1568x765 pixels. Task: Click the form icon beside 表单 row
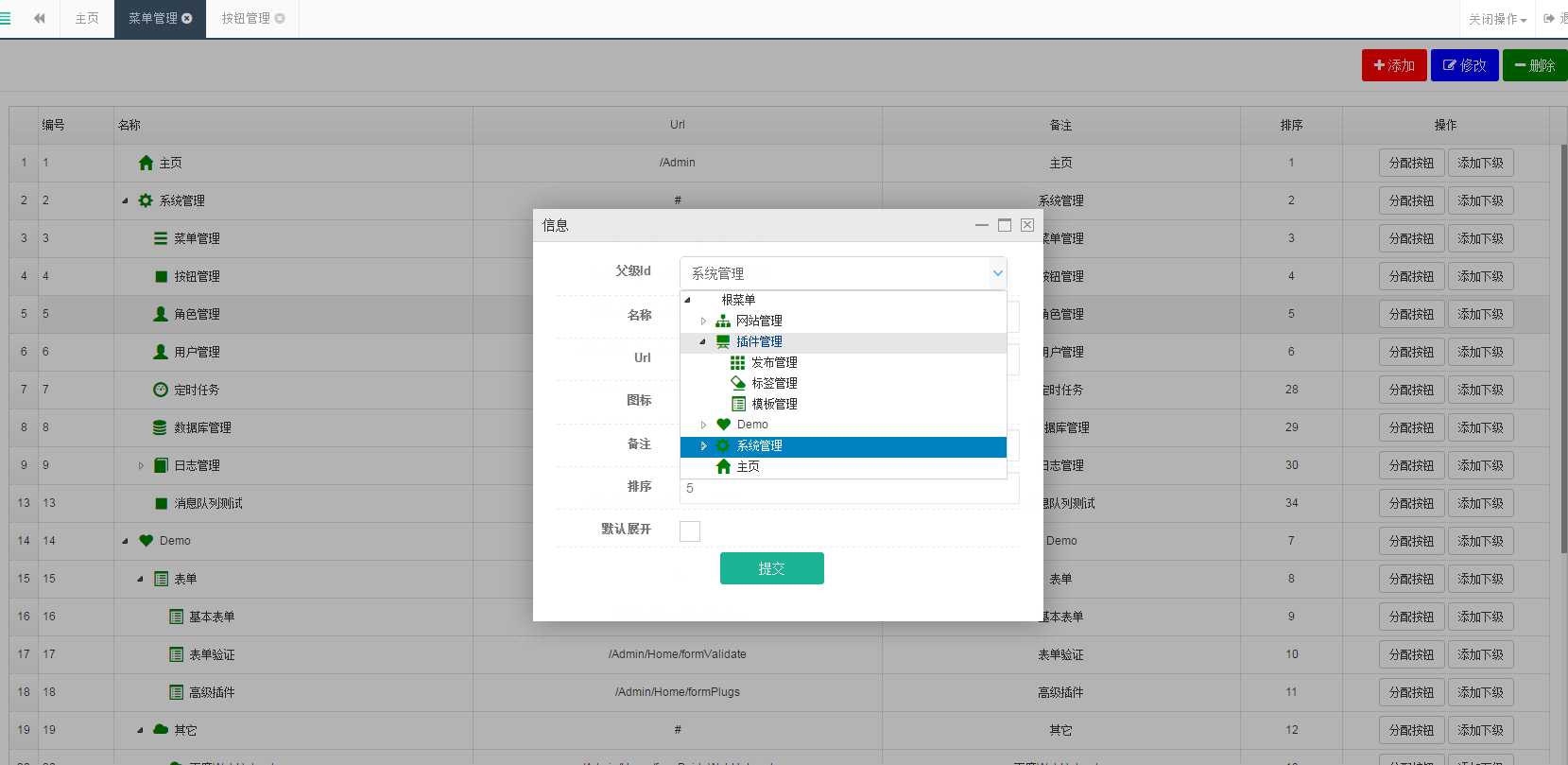[161, 579]
